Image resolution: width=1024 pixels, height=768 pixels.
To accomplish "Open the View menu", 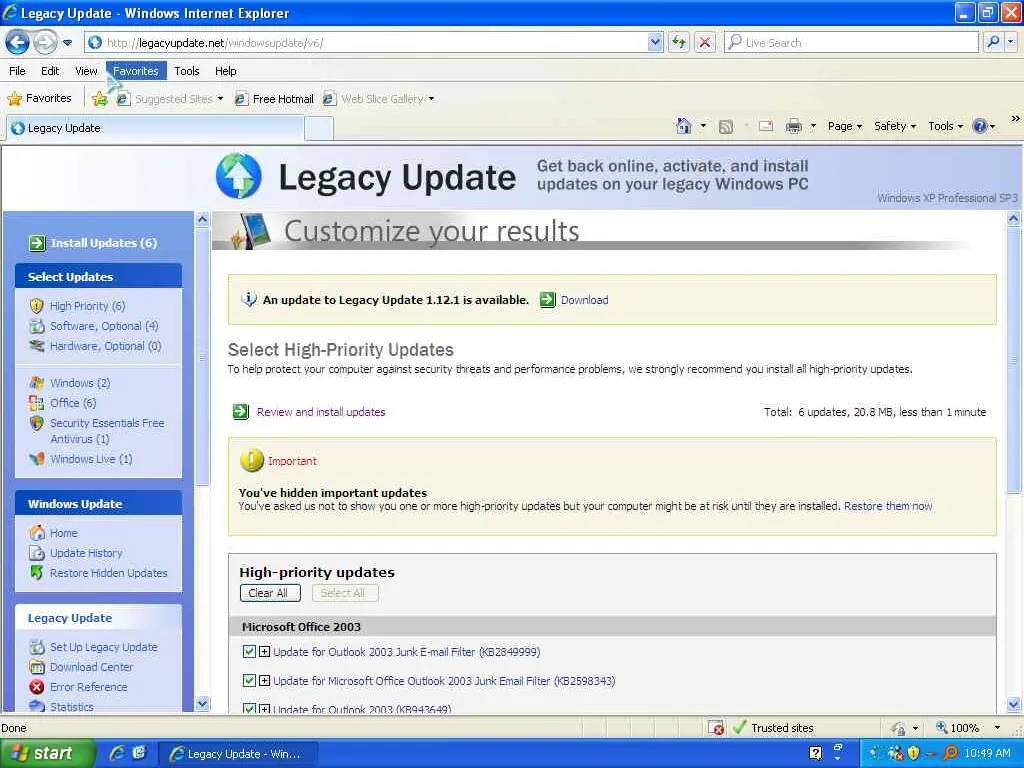I will 86,71.
